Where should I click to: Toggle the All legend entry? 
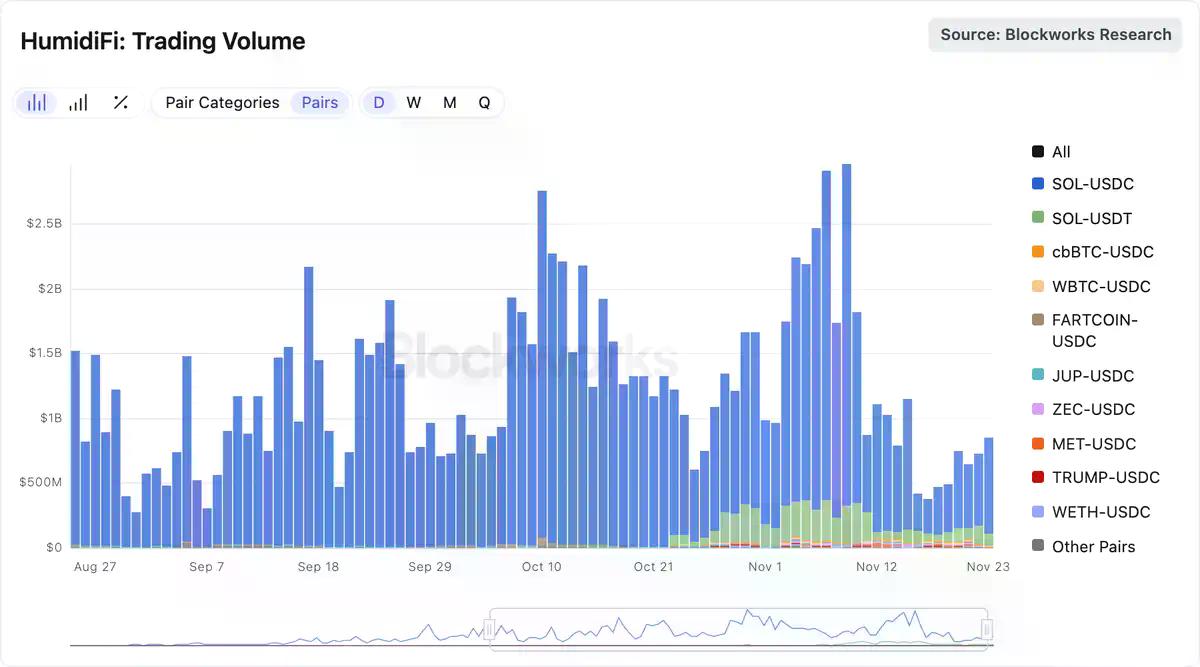[1060, 152]
